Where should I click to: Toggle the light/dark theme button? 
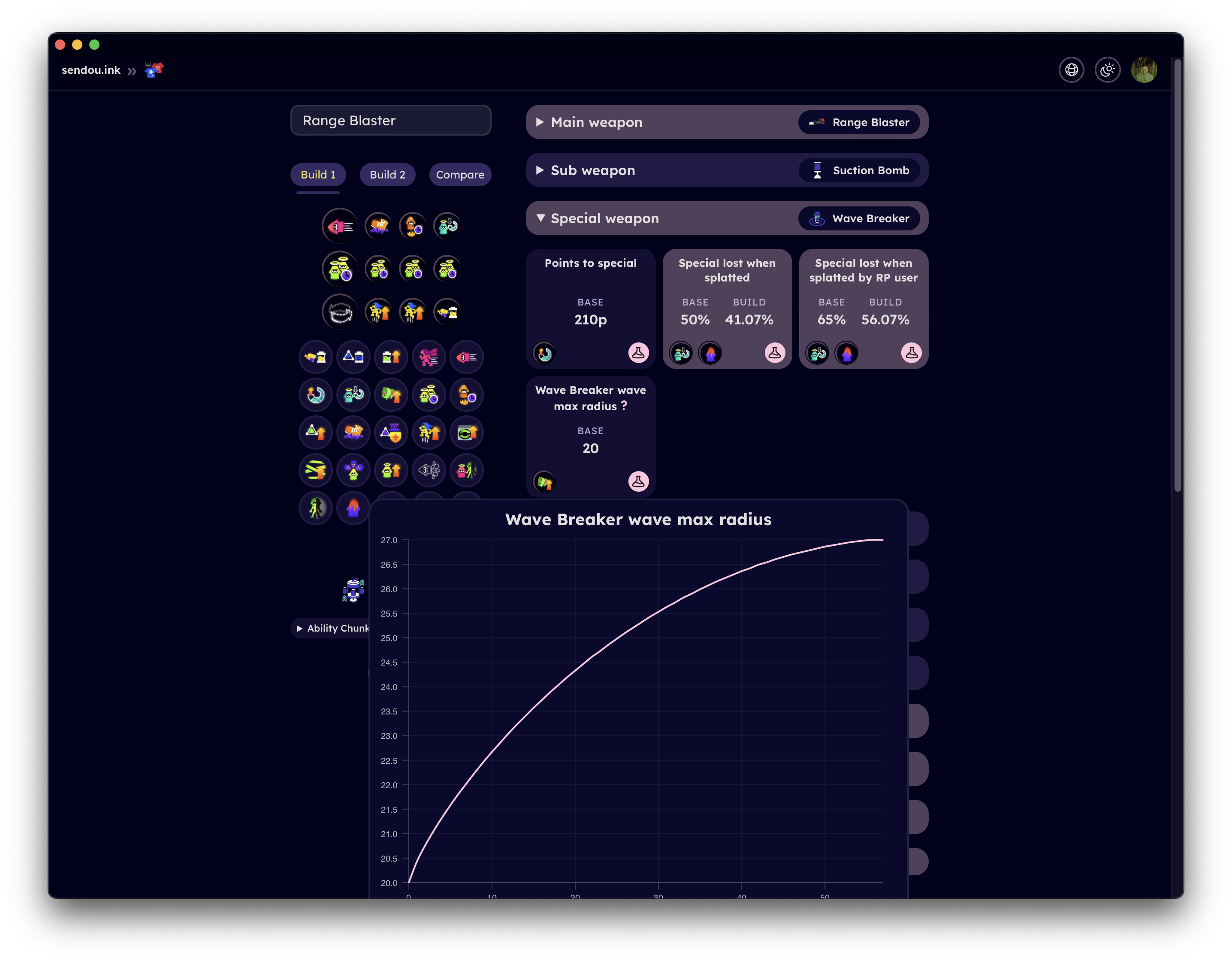coord(1107,70)
